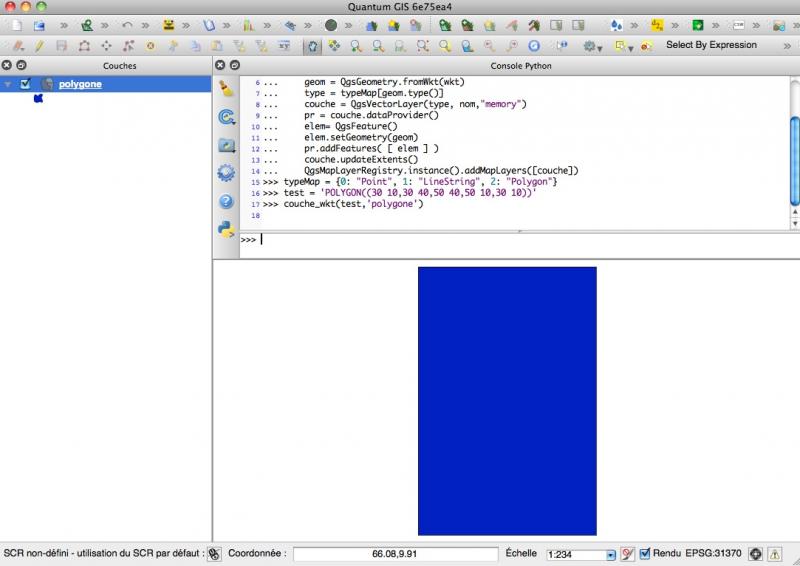This screenshot has width=800, height=566.
Task: Open console settings gear icon
Action: [x=226, y=172]
